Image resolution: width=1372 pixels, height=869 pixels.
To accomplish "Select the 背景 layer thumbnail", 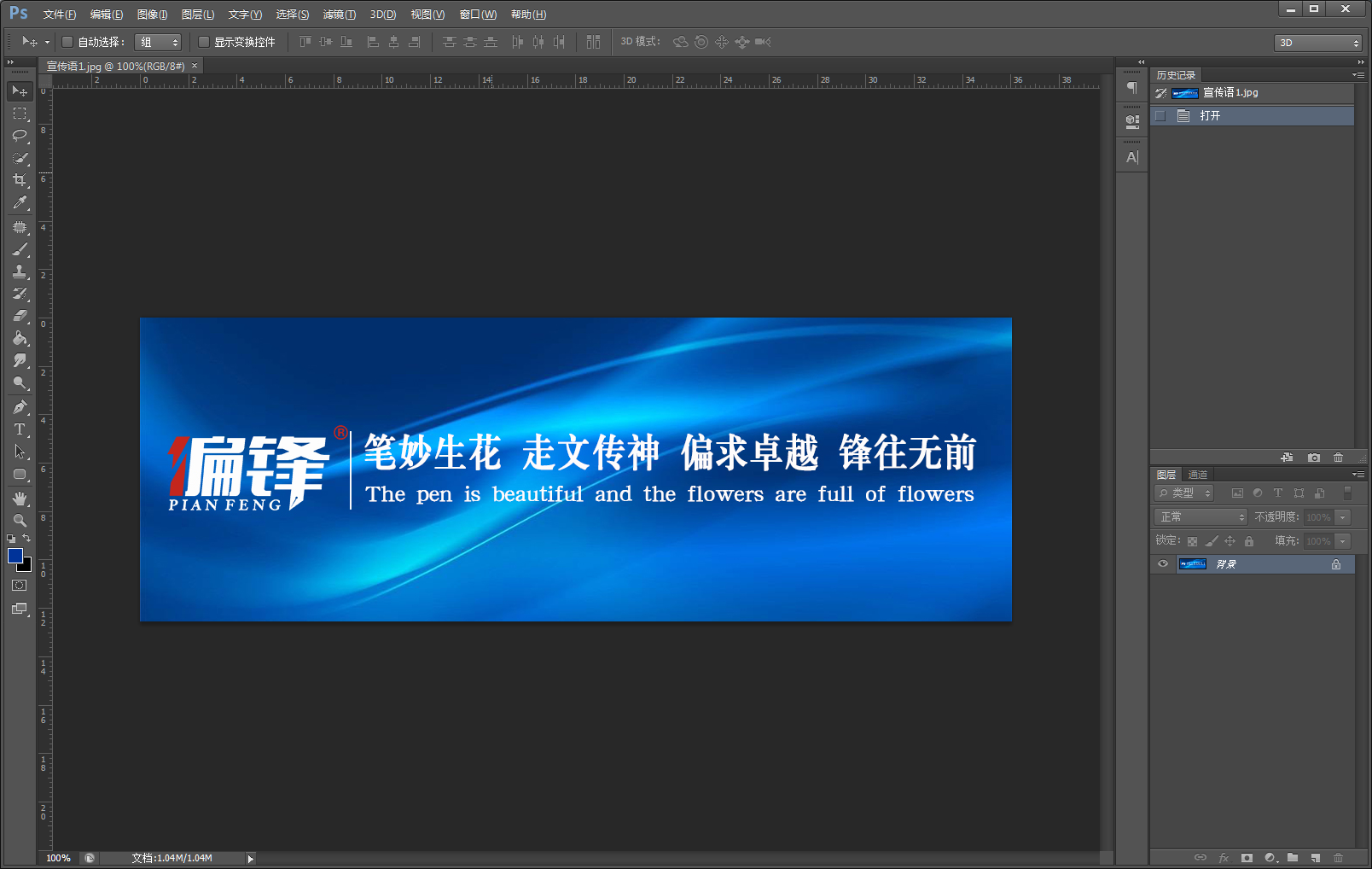I will click(1192, 563).
